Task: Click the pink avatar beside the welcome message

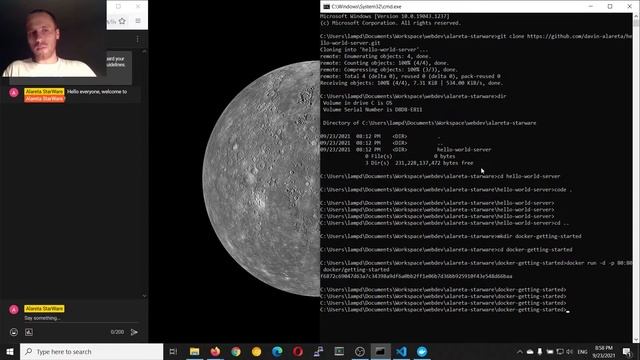Action: click(14, 93)
